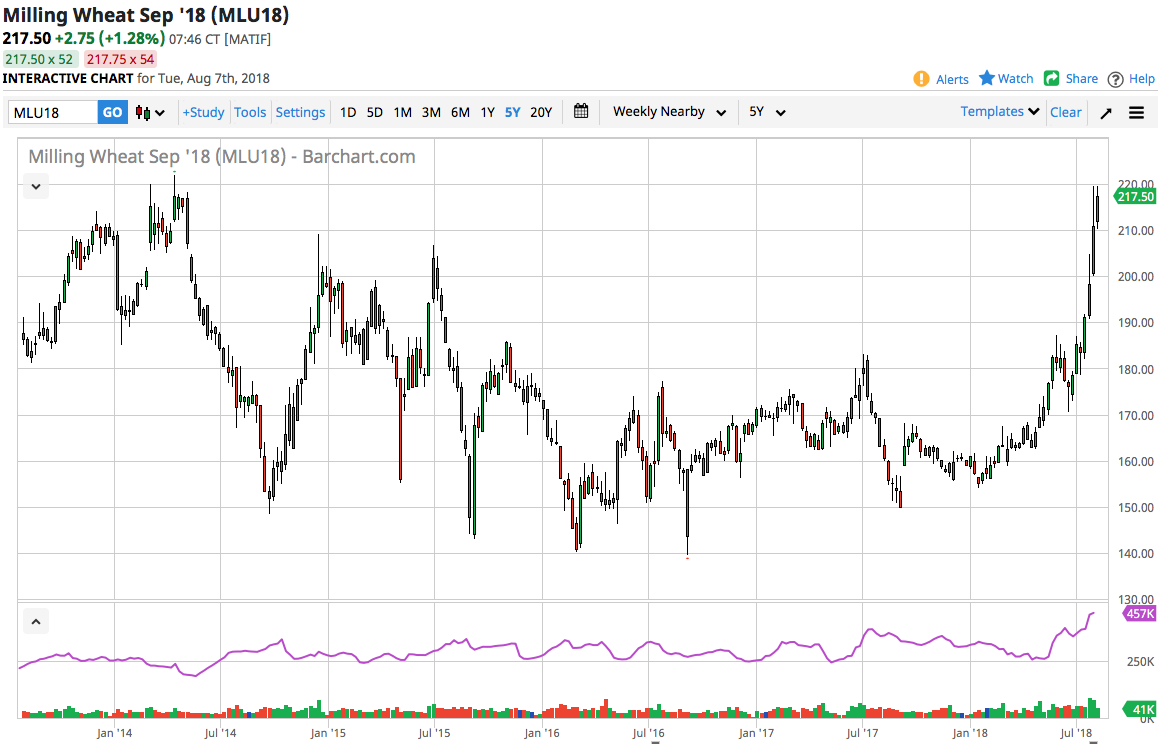Viewport: 1172px width, 744px height.
Task: Select the 1D time range
Action: tap(348, 112)
